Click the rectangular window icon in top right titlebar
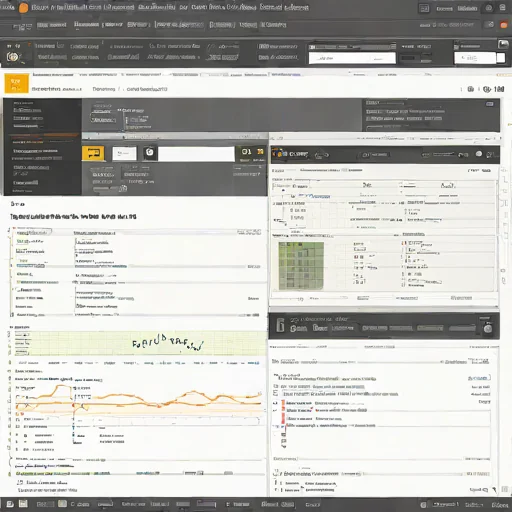The width and height of the screenshot is (512, 512). (424, 8)
